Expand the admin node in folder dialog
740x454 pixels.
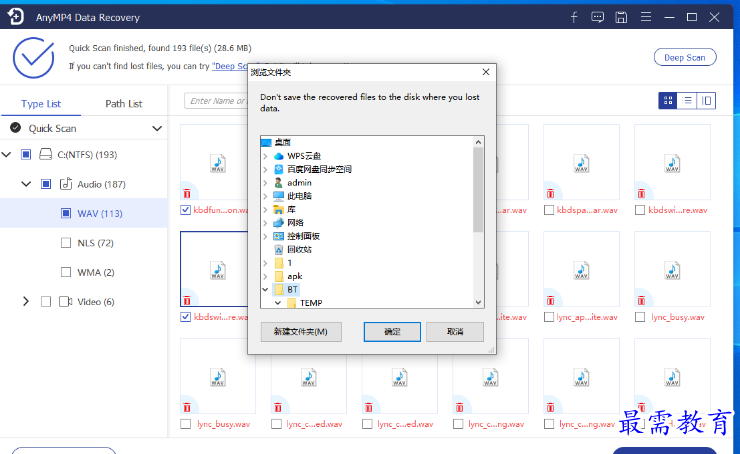265,183
